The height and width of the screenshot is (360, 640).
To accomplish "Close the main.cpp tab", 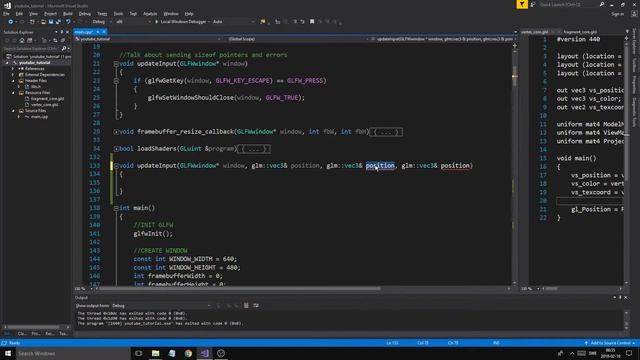I will [104, 32].
